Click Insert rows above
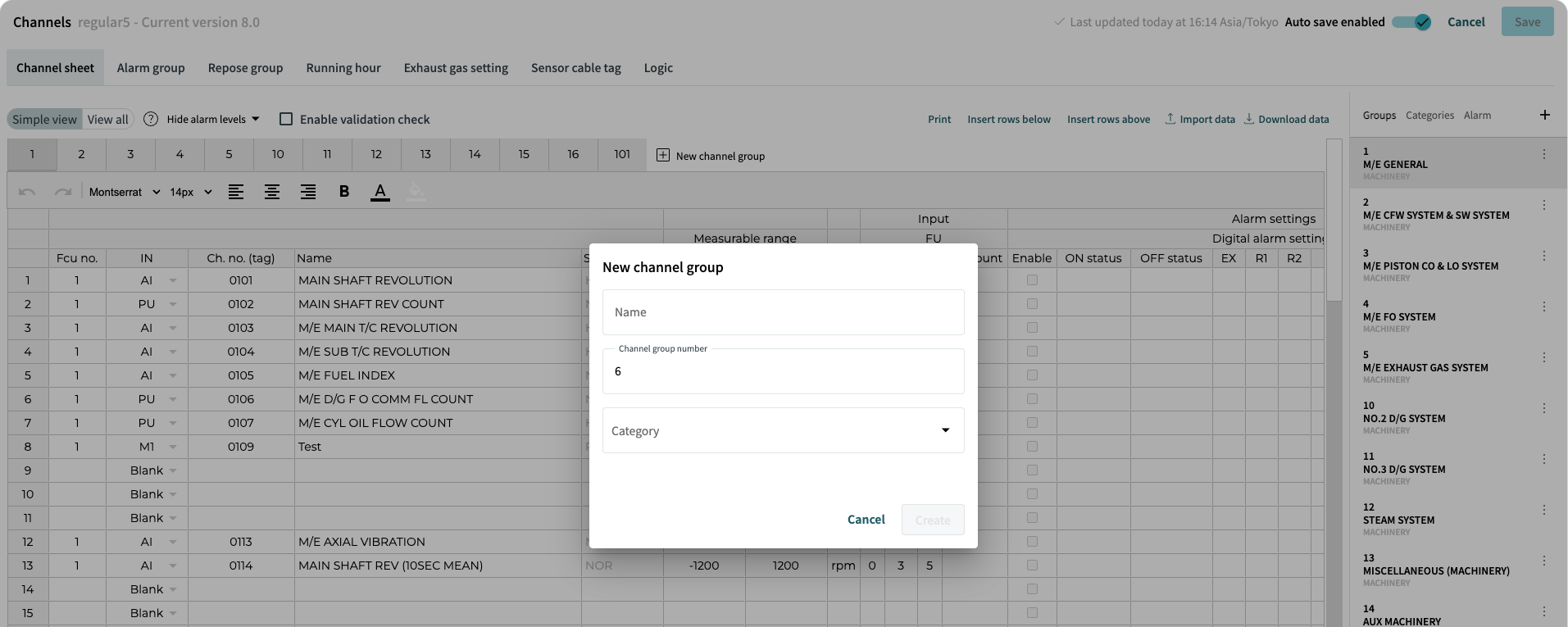 [x=1108, y=119]
